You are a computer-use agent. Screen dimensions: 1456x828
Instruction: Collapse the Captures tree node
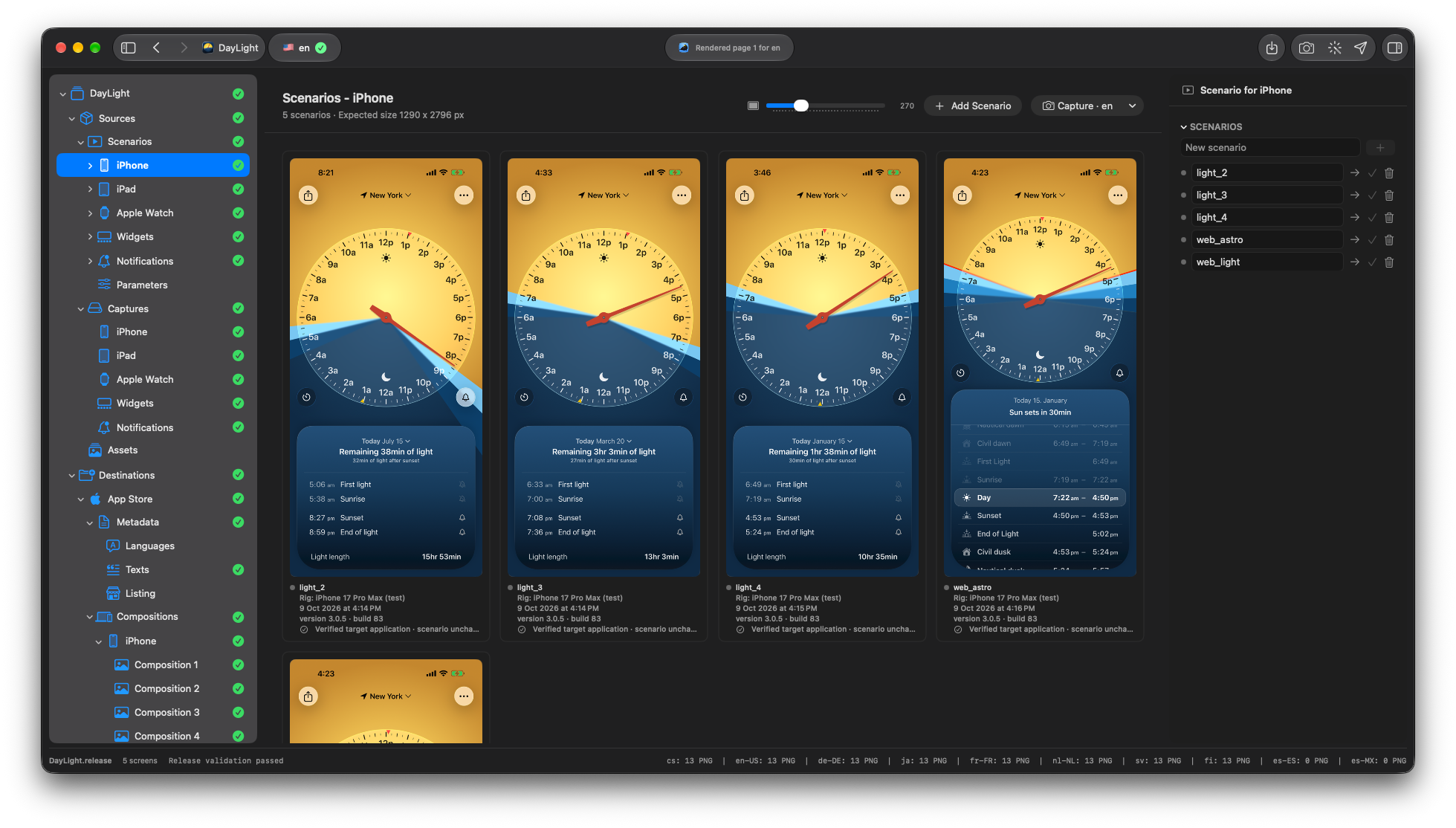pyautogui.click(x=81, y=308)
